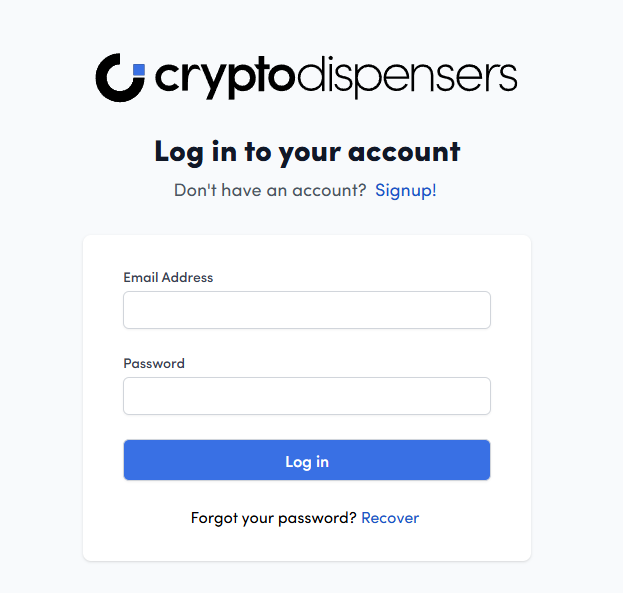
Task: Select the "Log in to your account" heading
Action: tap(307, 152)
